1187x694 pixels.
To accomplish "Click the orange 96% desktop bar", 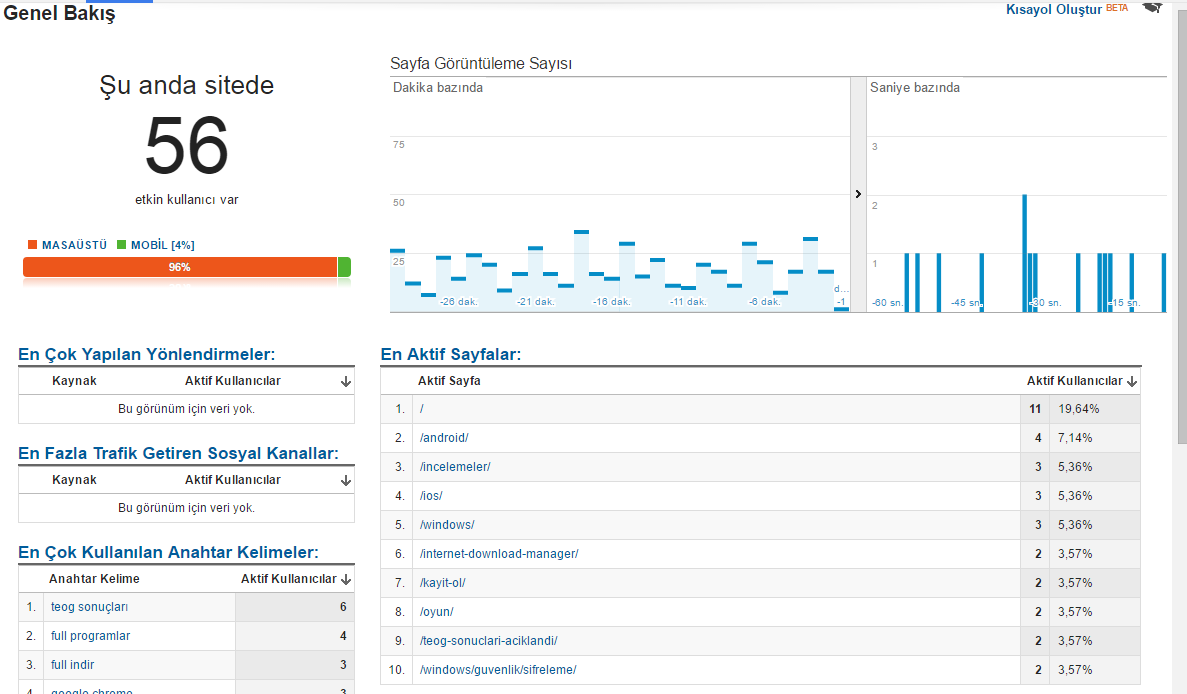I will (x=180, y=267).
